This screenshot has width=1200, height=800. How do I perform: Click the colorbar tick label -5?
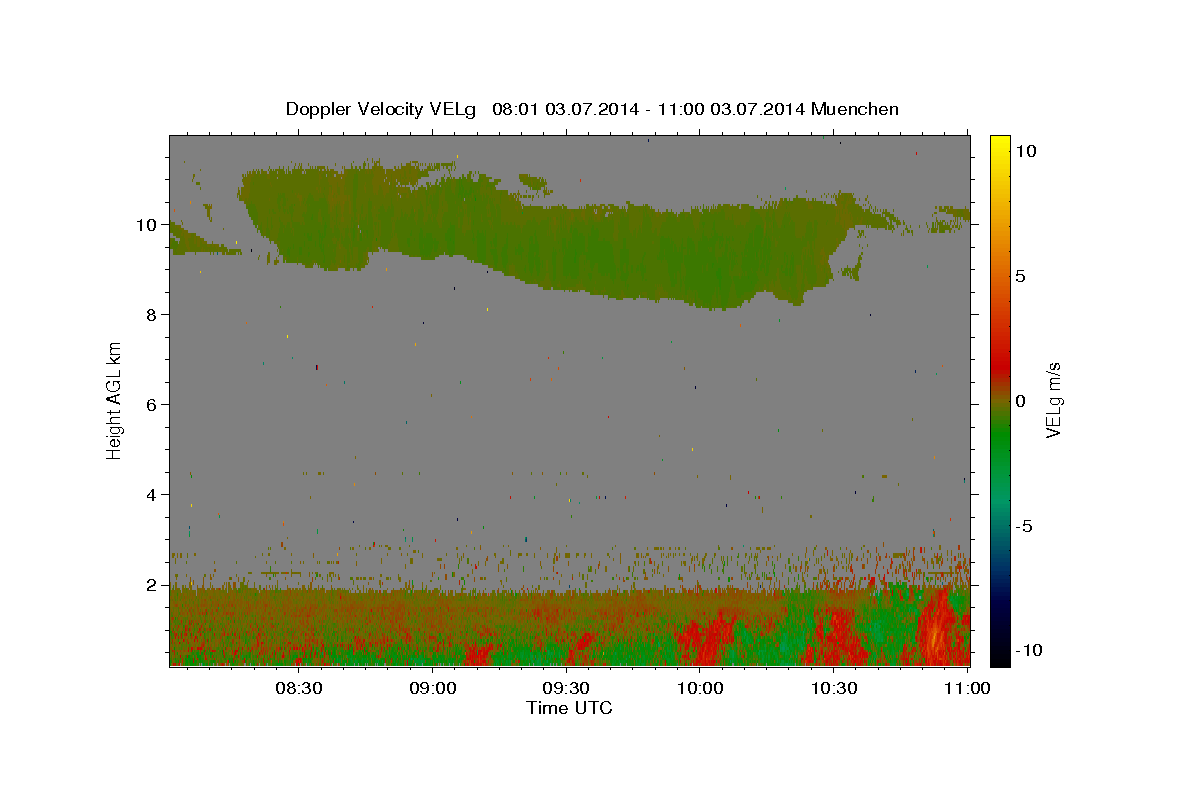(1025, 526)
